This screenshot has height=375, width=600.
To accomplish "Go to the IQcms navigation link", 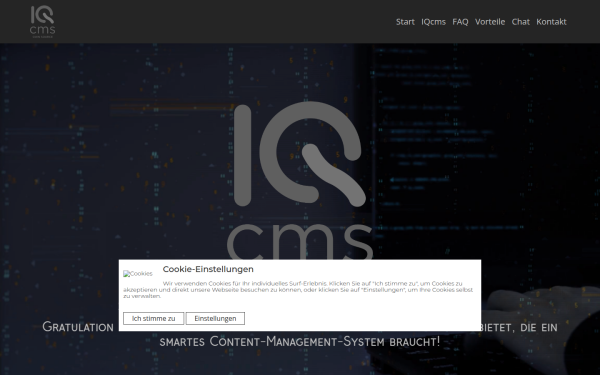I will point(434,22).
